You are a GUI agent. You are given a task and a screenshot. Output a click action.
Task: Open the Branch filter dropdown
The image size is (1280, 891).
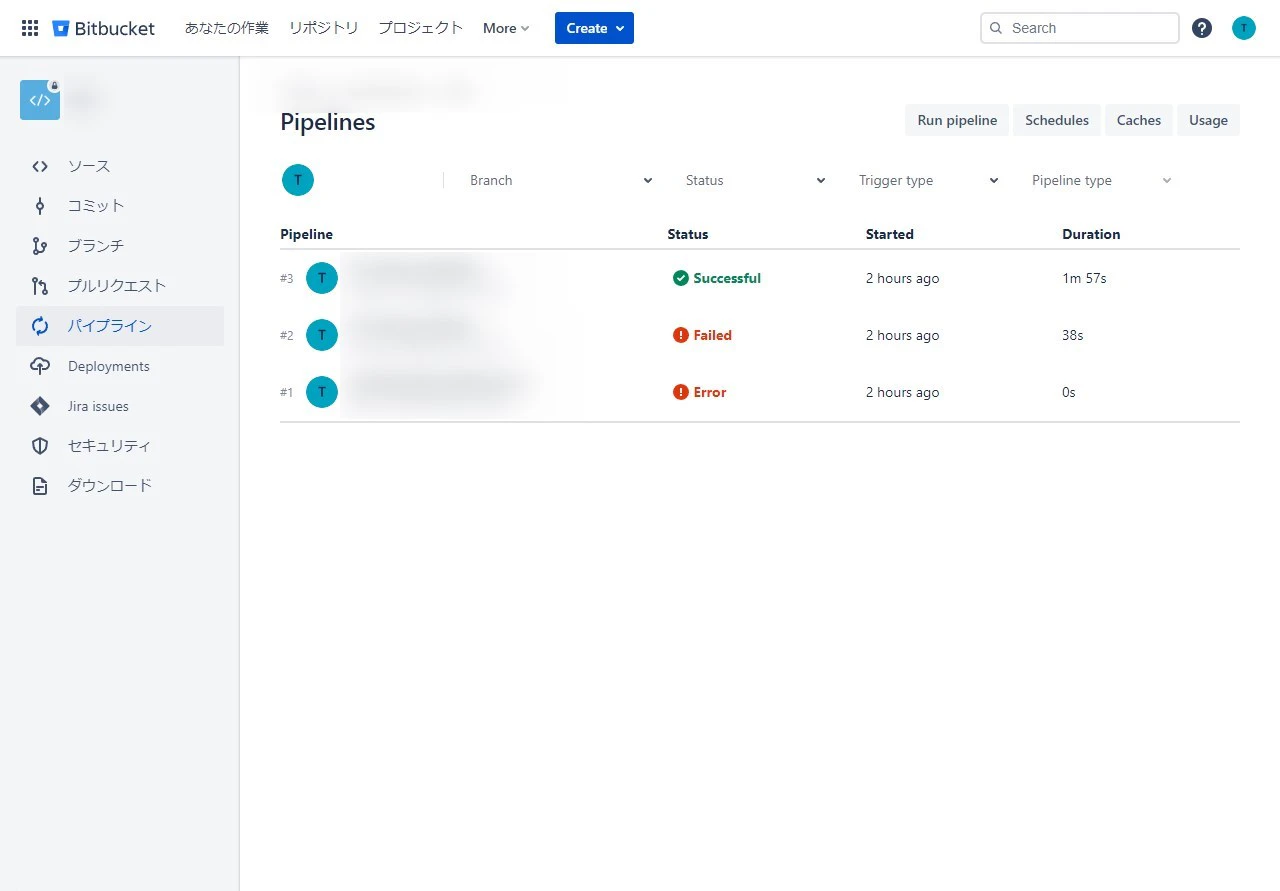[x=561, y=180]
